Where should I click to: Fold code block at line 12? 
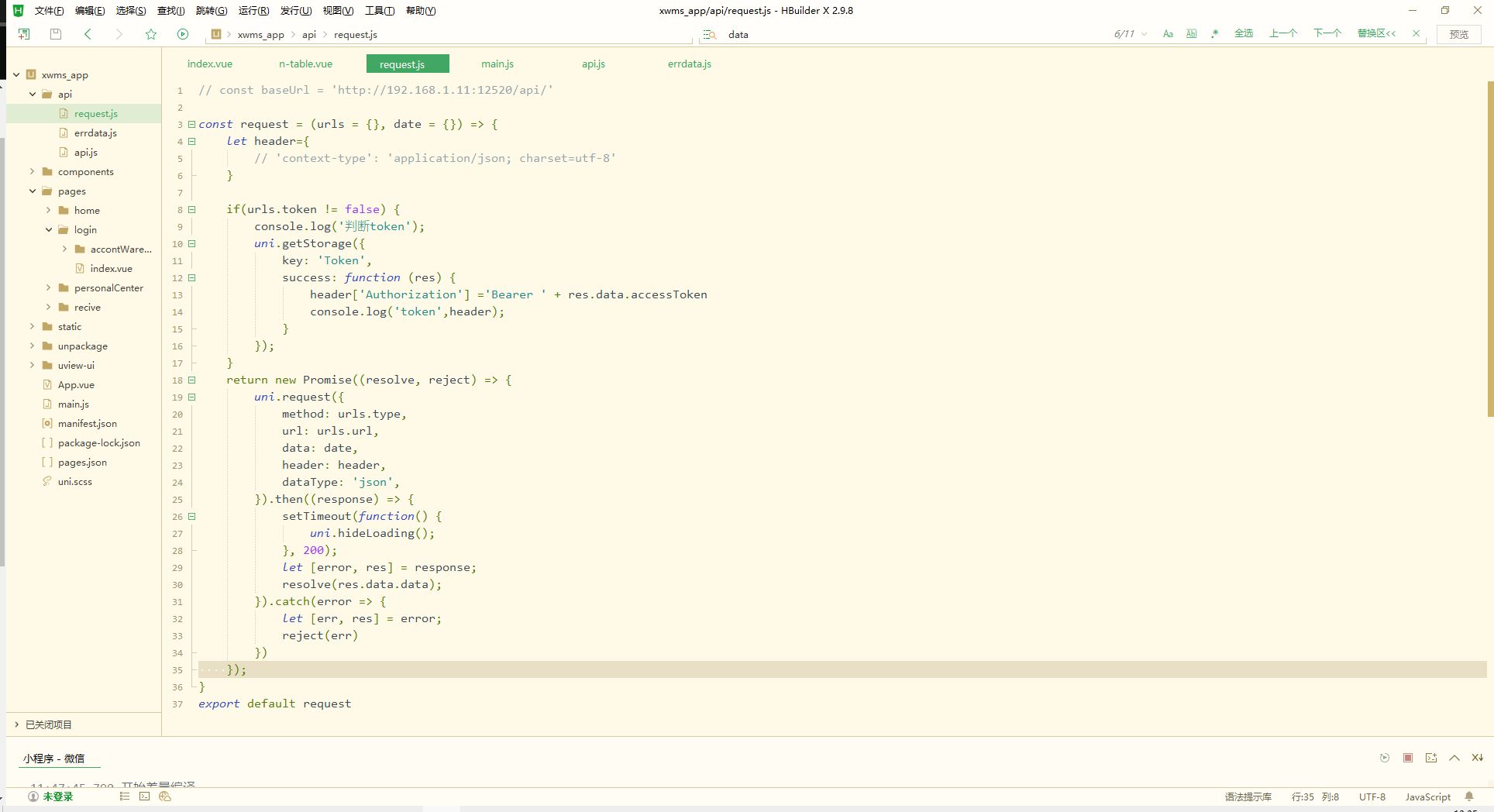click(191, 277)
